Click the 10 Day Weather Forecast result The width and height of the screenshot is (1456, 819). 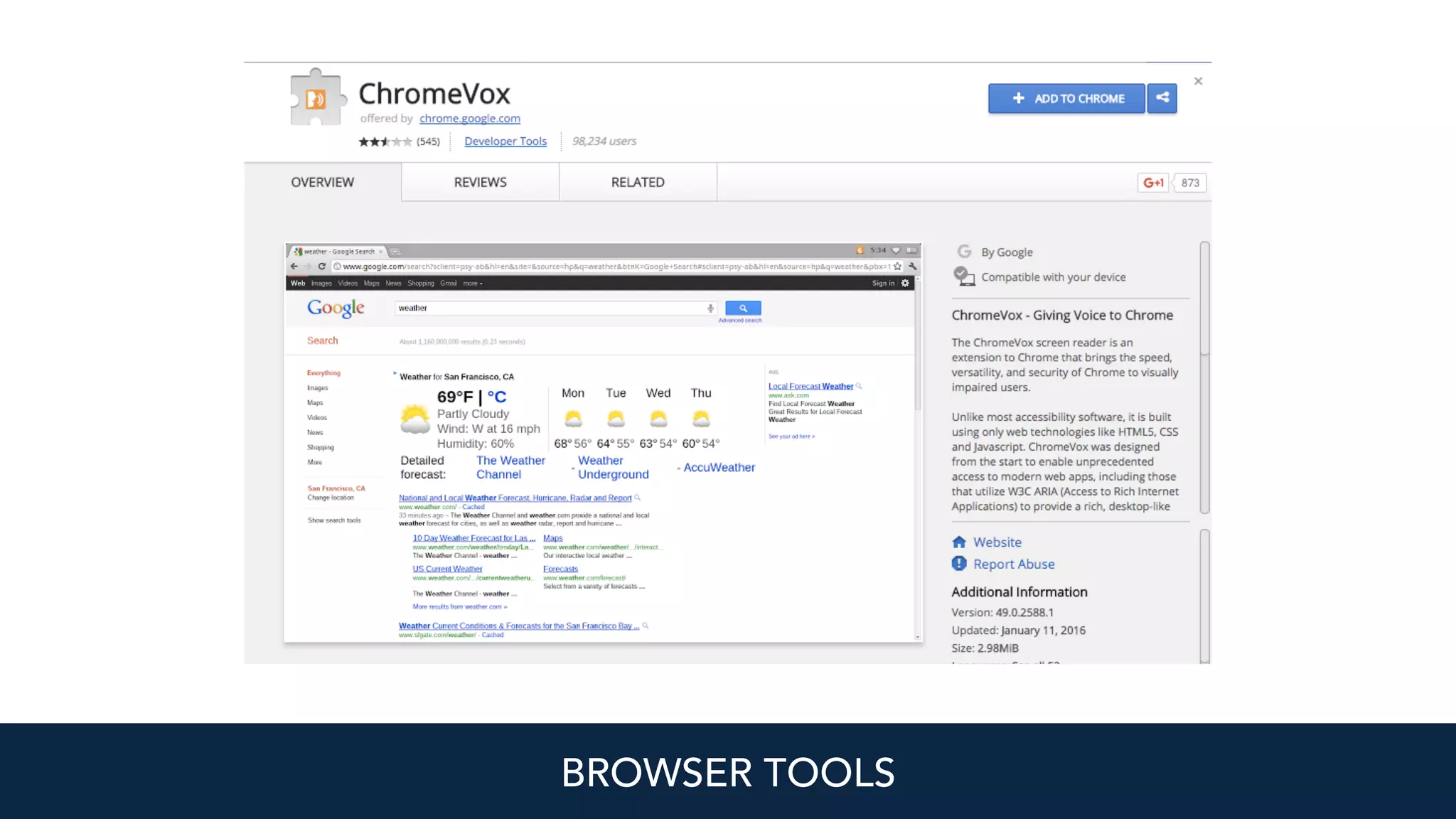(x=473, y=538)
